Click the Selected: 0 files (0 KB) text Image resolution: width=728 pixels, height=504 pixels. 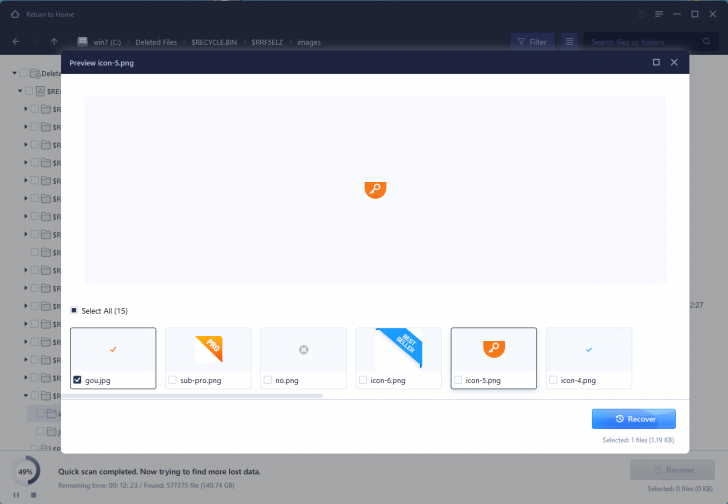(x=680, y=489)
